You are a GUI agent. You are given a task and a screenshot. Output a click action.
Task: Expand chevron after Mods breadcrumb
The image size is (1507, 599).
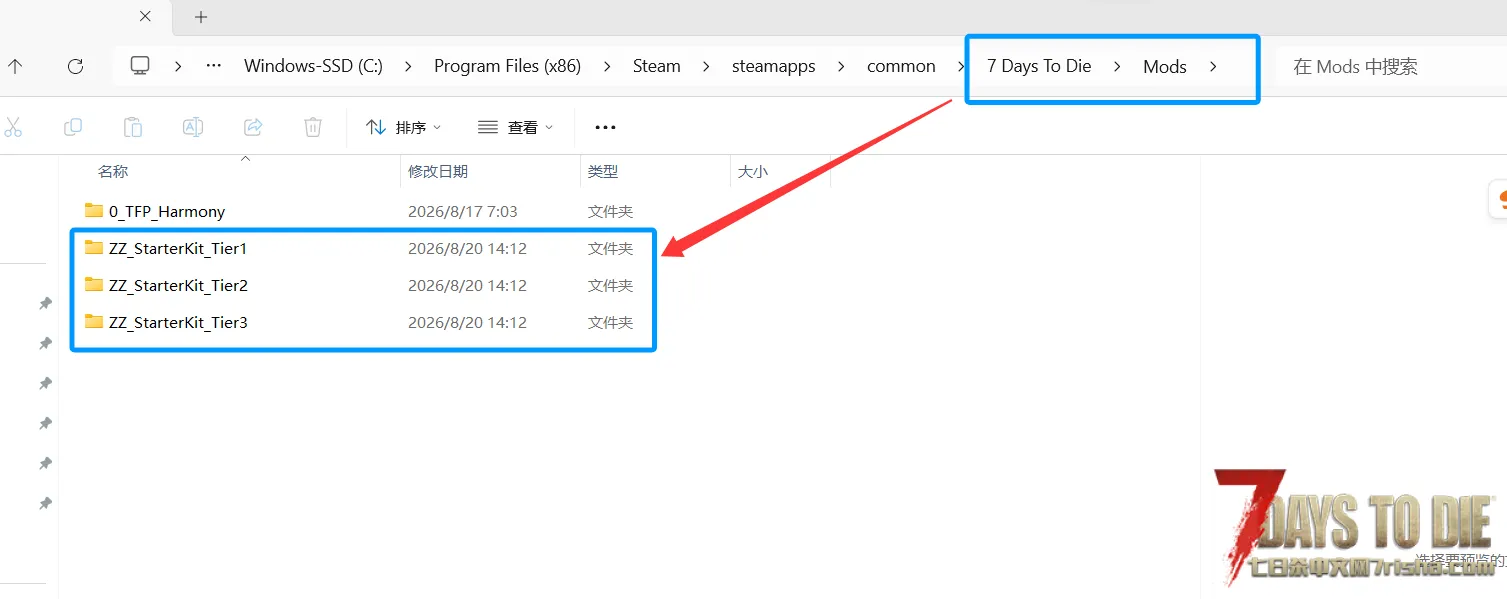1213,67
